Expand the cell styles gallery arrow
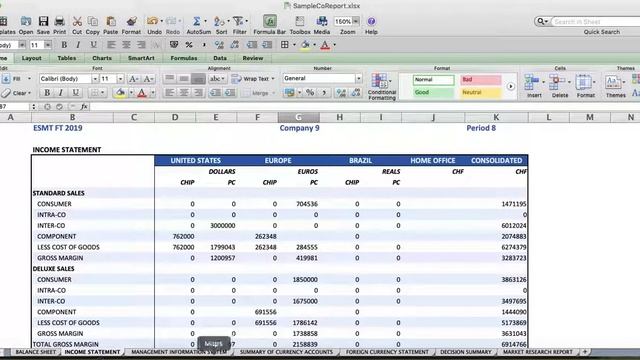Screen dimensions: 640x360 pyautogui.click(x=511, y=87)
